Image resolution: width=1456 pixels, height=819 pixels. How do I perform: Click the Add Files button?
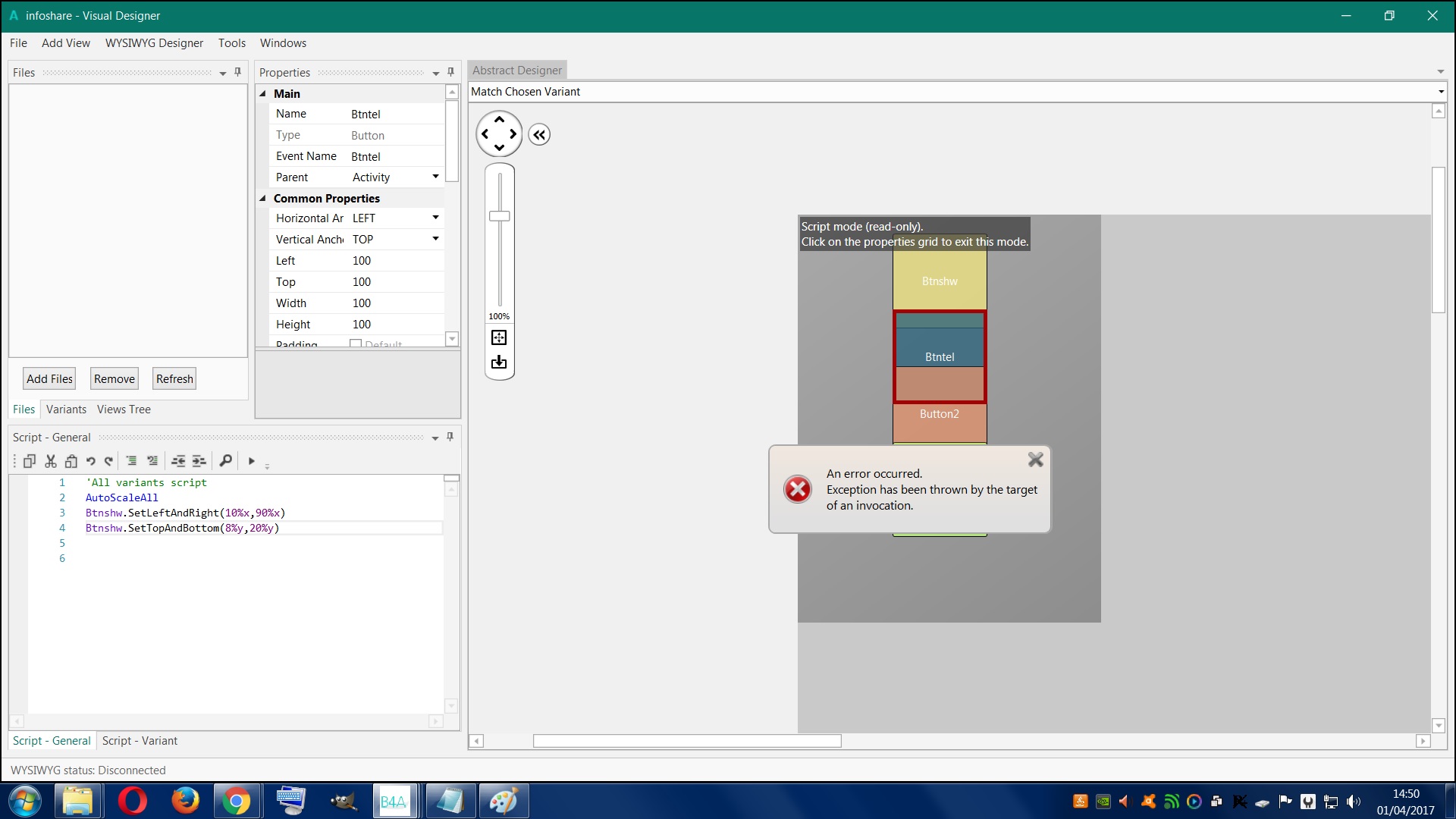(x=49, y=379)
